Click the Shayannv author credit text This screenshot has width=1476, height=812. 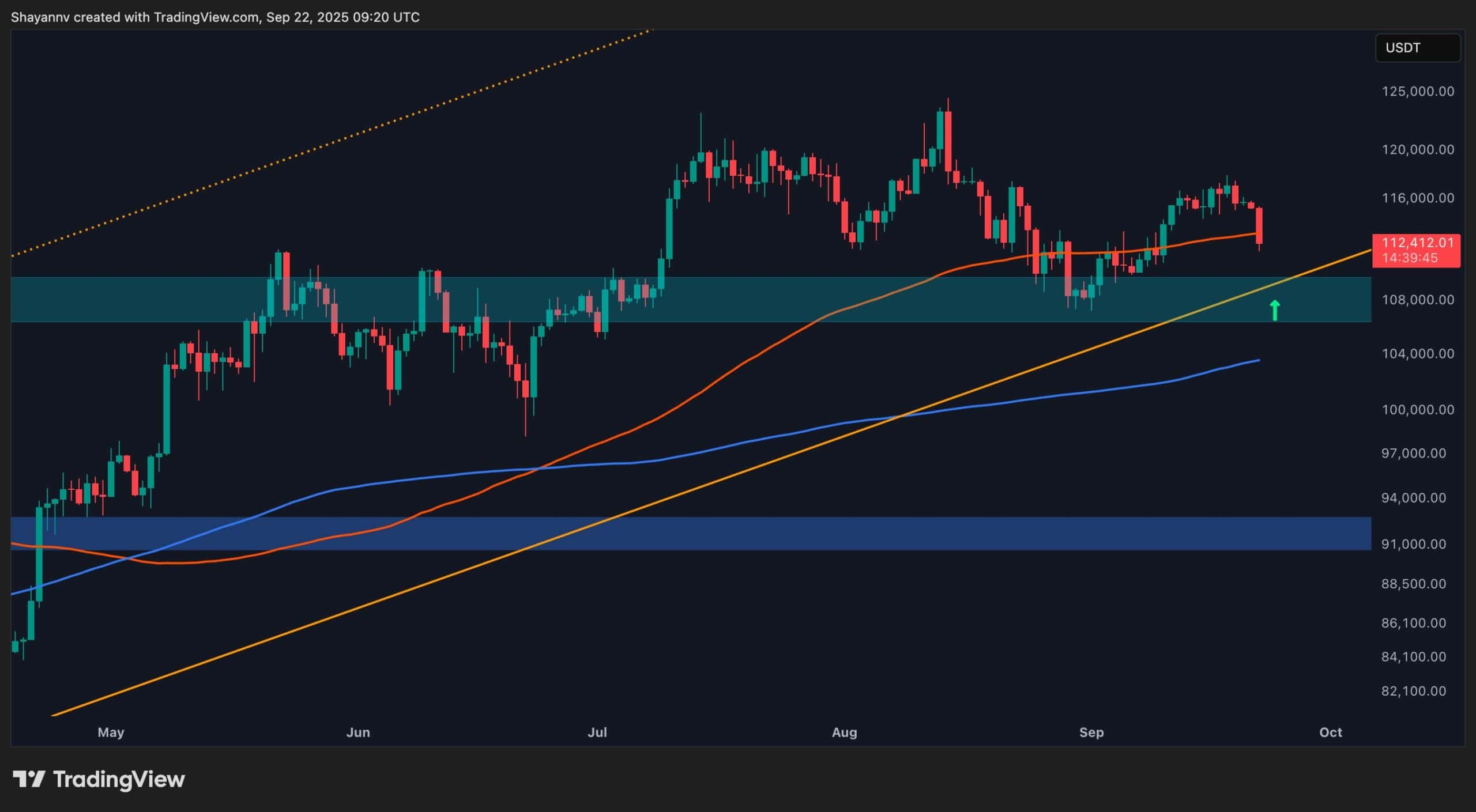point(40,17)
